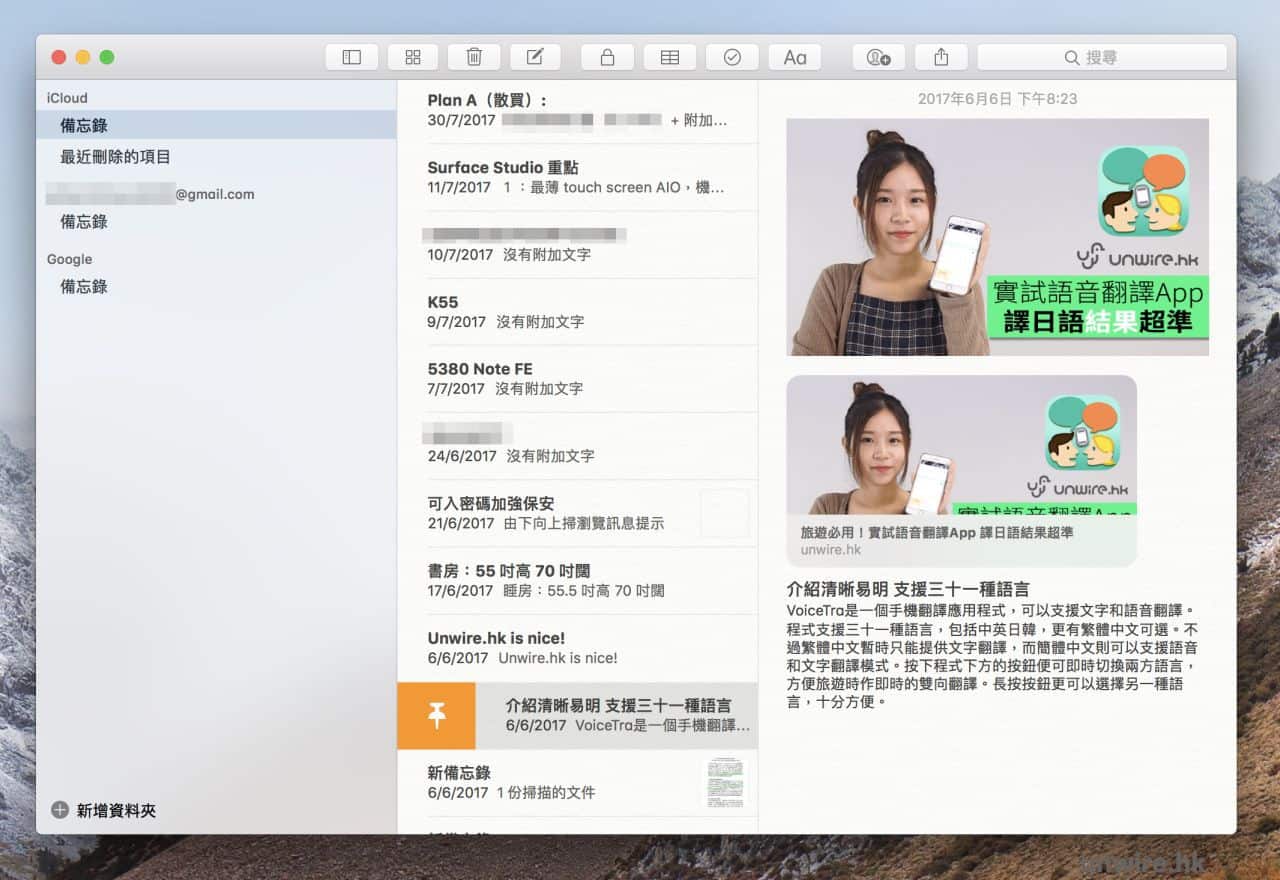1280x880 pixels.
Task: Select Google 備忘錄 folder
Action: click(x=84, y=287)
